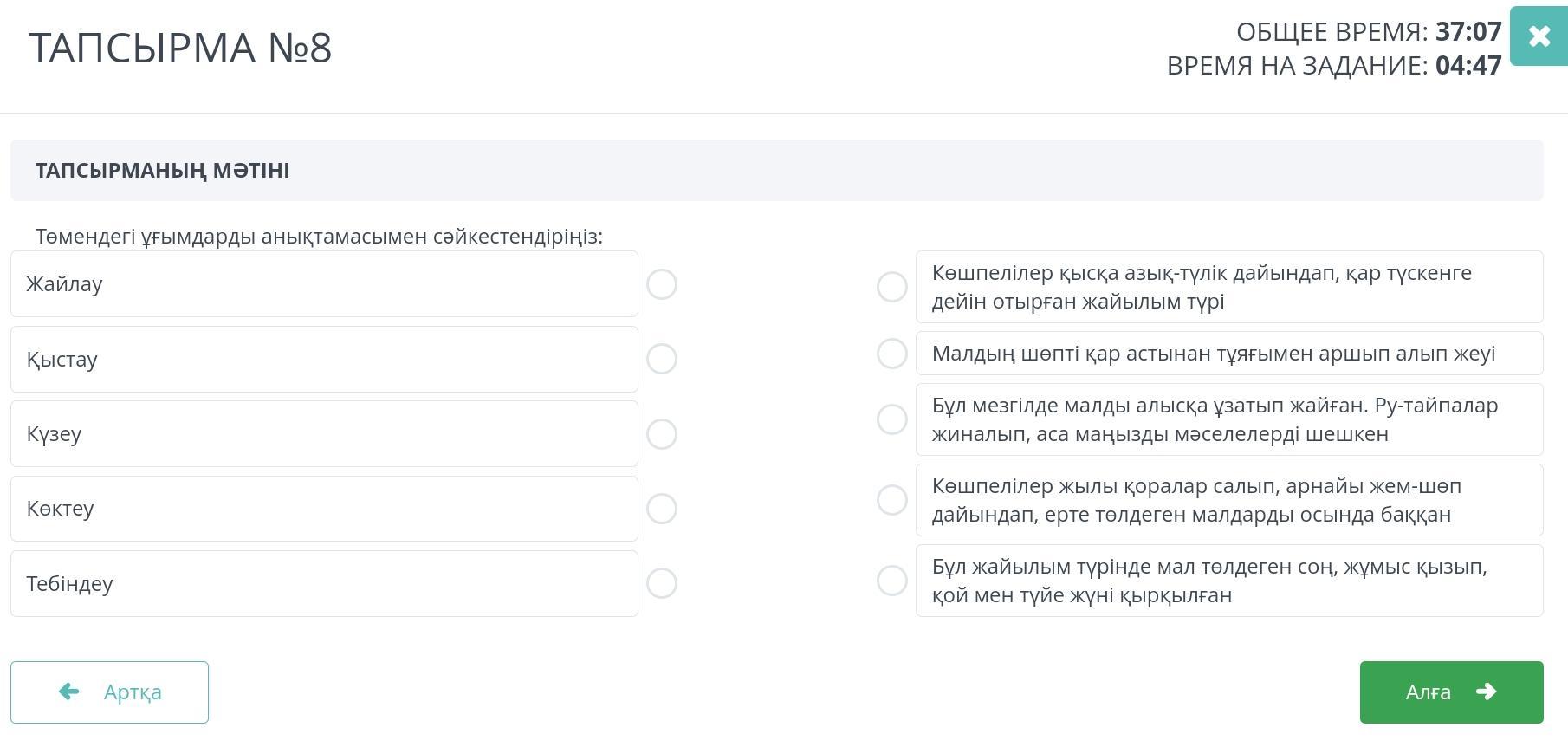The width and height of the screenshot is (1568, 747).
Task: Click the Жайлау term box
Action: click(324, 284)
